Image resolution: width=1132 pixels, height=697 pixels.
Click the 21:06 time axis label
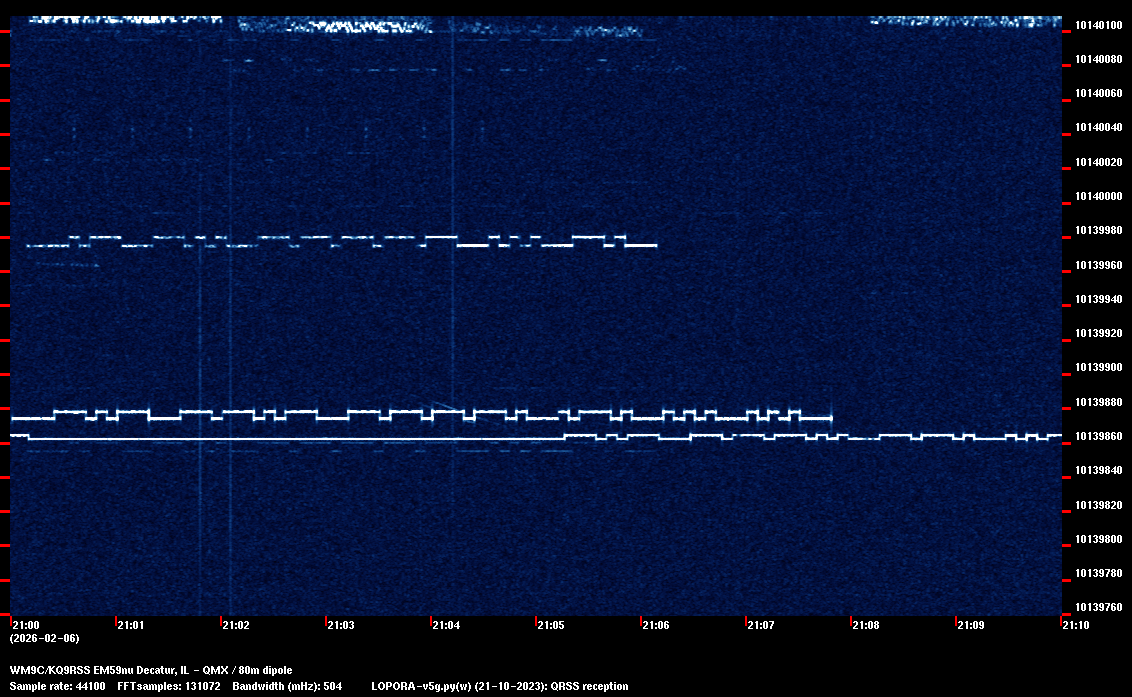(x=655, y=625)
